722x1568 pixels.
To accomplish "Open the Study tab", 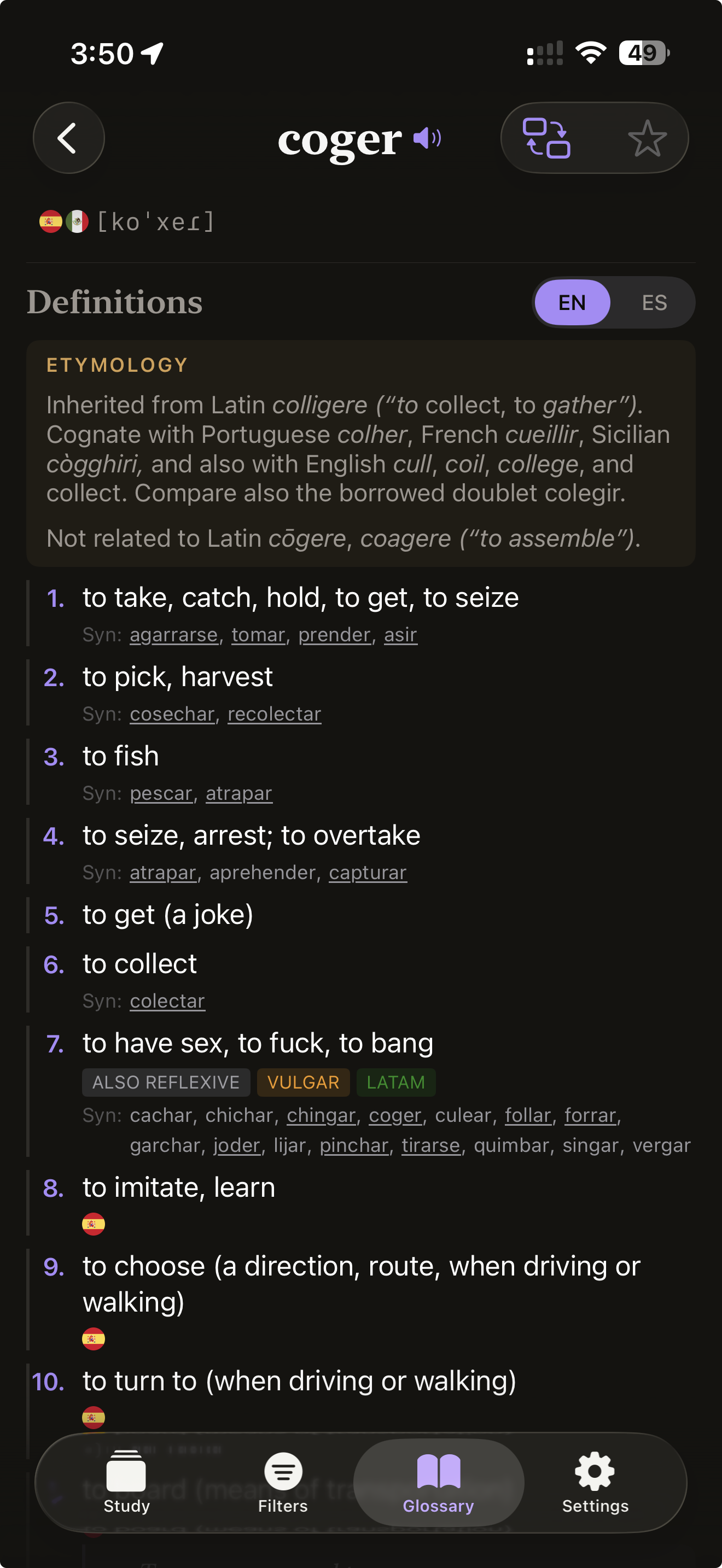I will click(x=126, y=1483).
